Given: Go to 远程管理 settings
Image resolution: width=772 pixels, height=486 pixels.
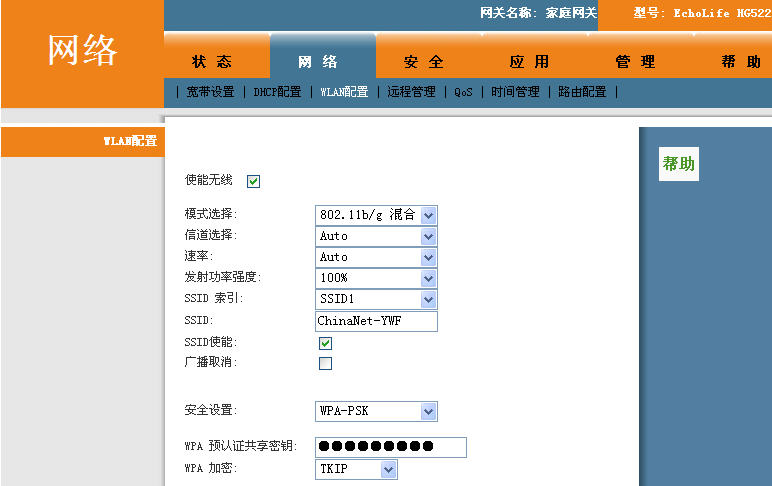Looking at the screenshot, I should (411, 92).
